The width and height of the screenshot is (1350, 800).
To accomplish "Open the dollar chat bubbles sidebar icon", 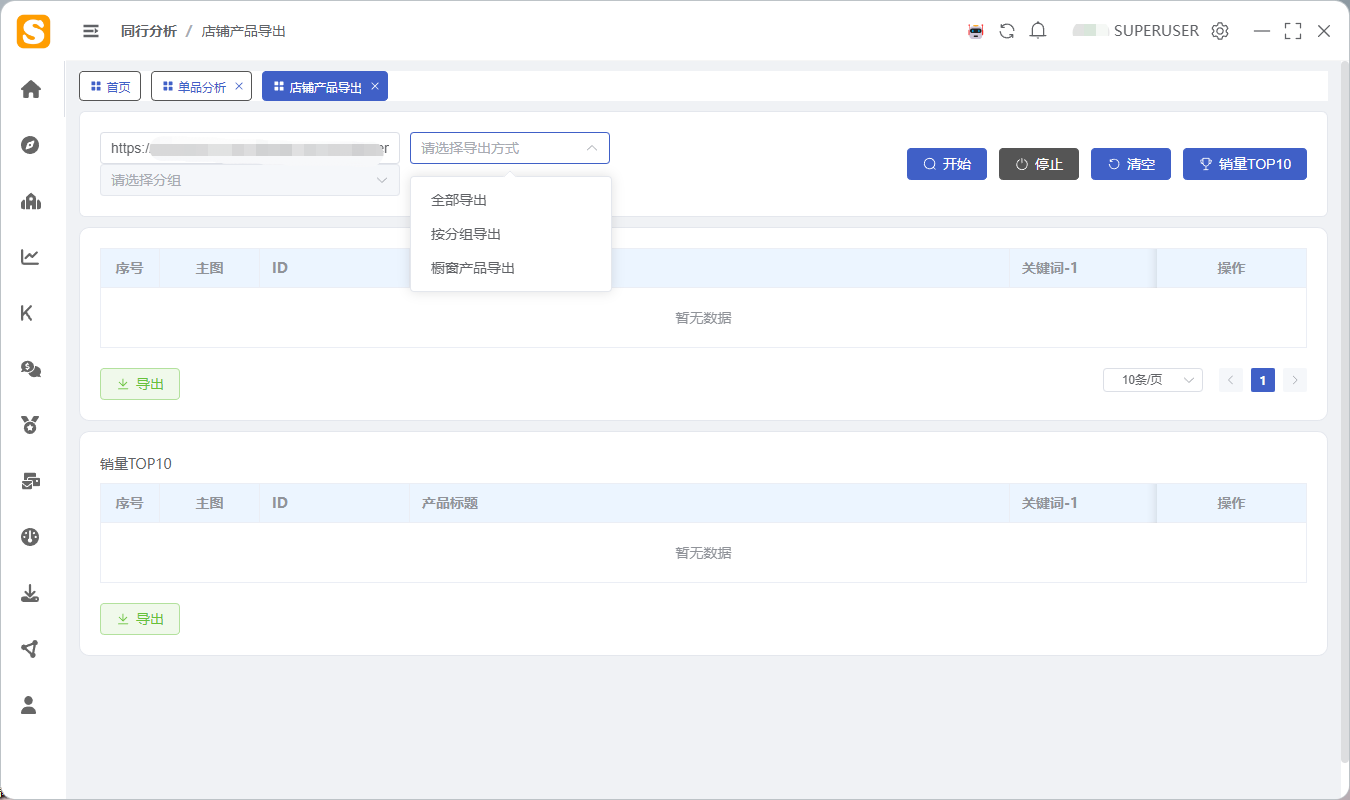I will click(30, 369).
